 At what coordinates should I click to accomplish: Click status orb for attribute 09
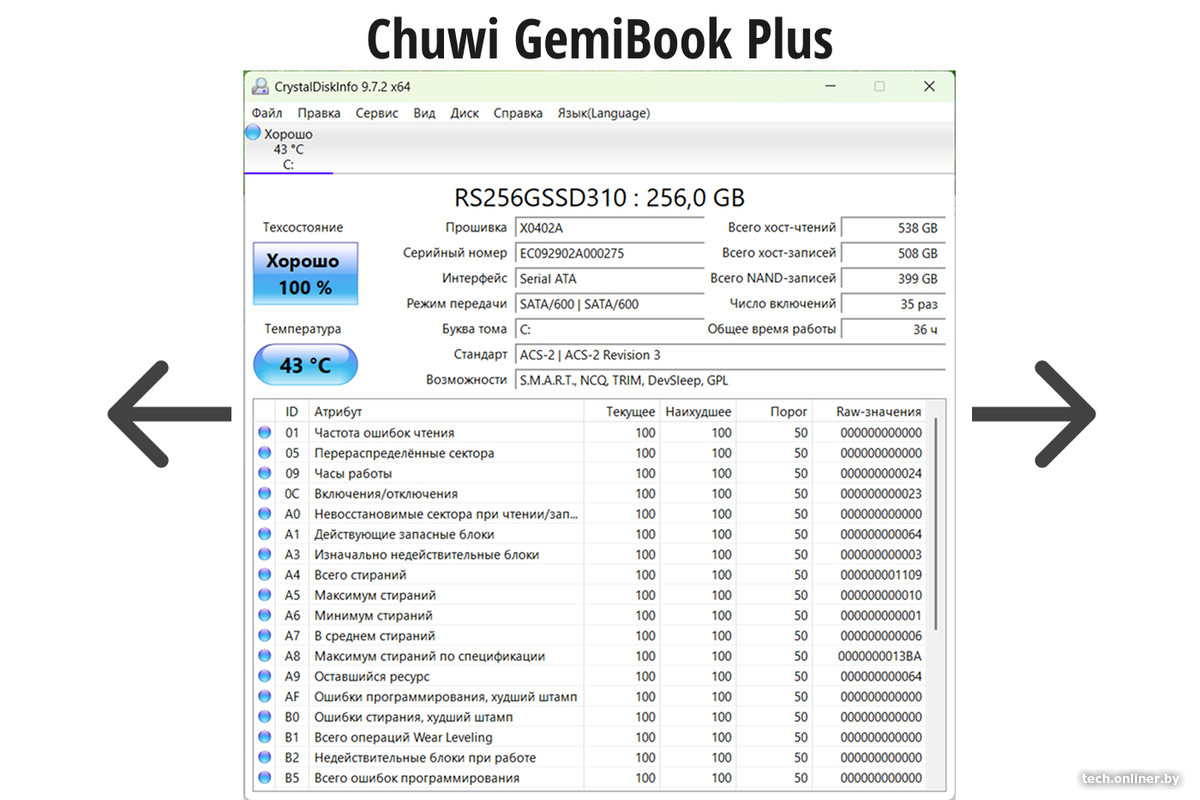tap(265, 473)
